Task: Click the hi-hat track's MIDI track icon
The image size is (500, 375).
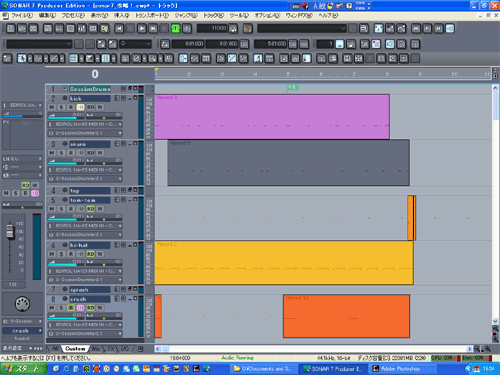Action: (65, 245)
